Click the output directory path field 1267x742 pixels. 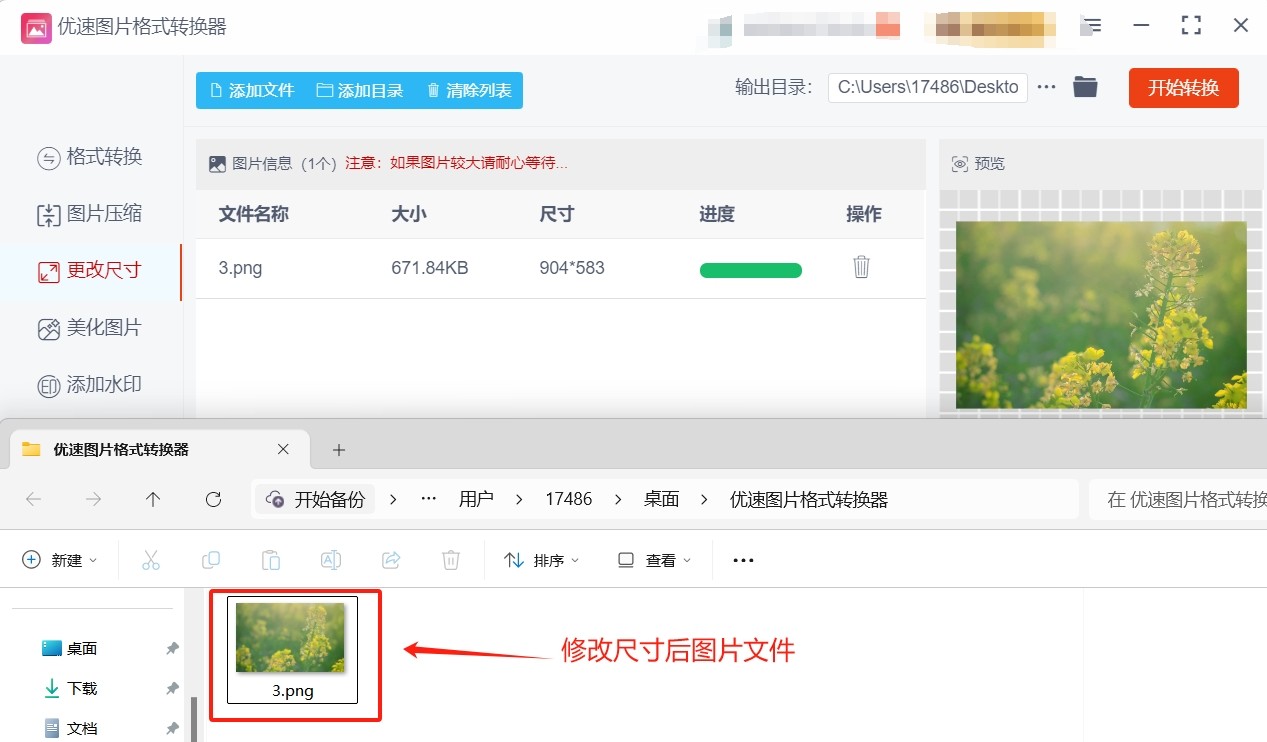(927, 87)
